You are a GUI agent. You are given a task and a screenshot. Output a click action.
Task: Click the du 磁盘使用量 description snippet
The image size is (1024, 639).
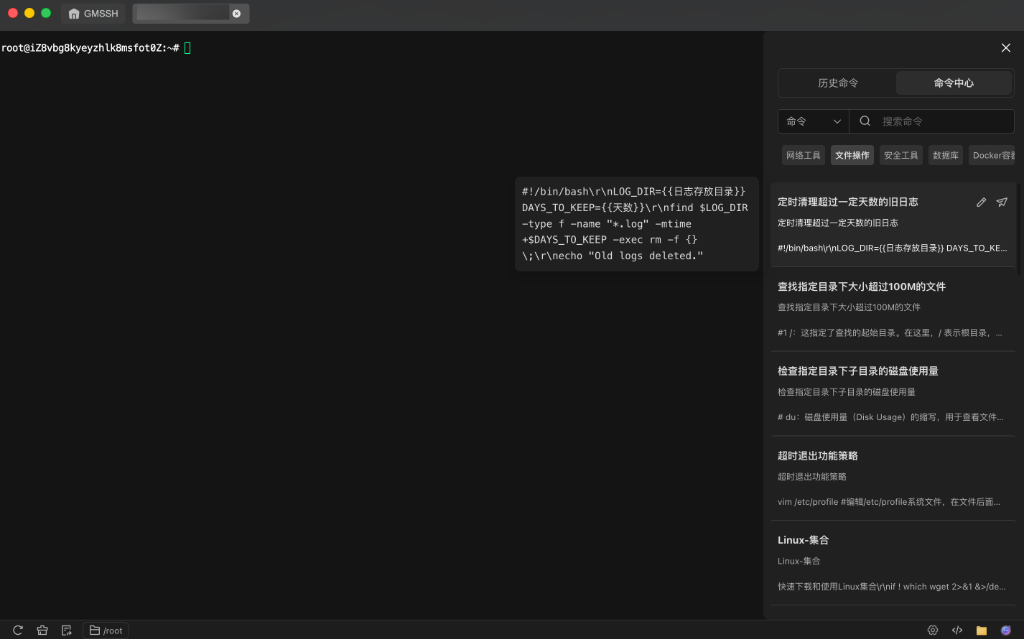(x=890, y=417)
